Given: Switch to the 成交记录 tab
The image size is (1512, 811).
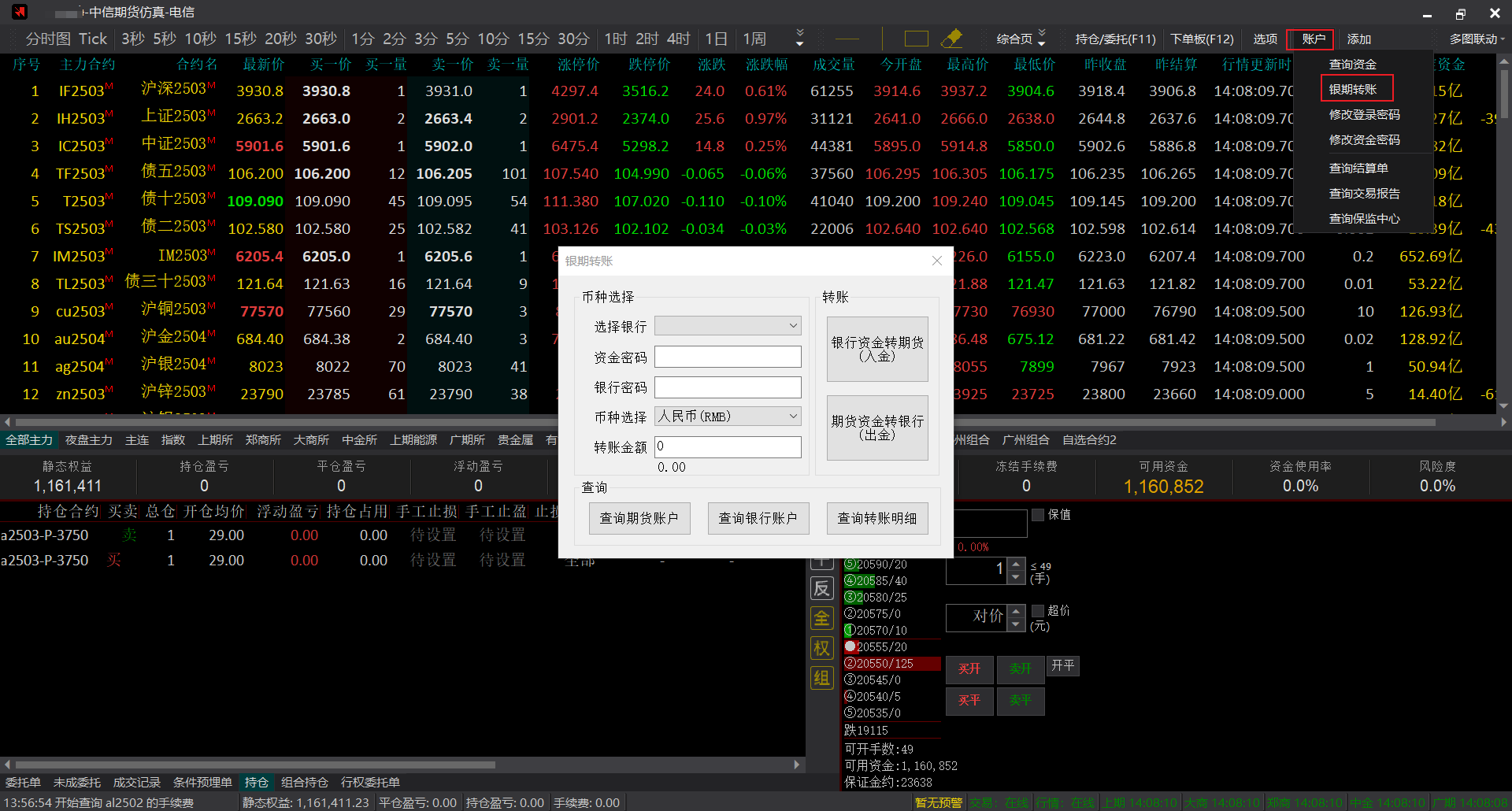Looking at the screenshot, I should coord(136,783).
